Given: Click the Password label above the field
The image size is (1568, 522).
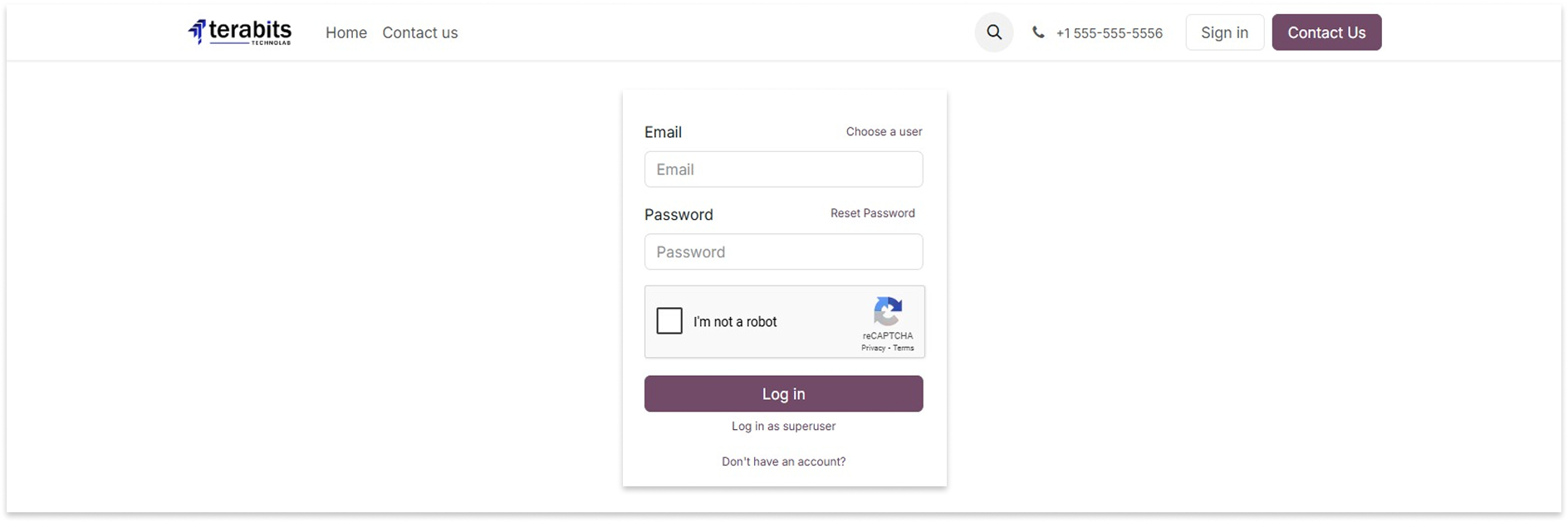Looking at the screenshot, I should [679, 214].
